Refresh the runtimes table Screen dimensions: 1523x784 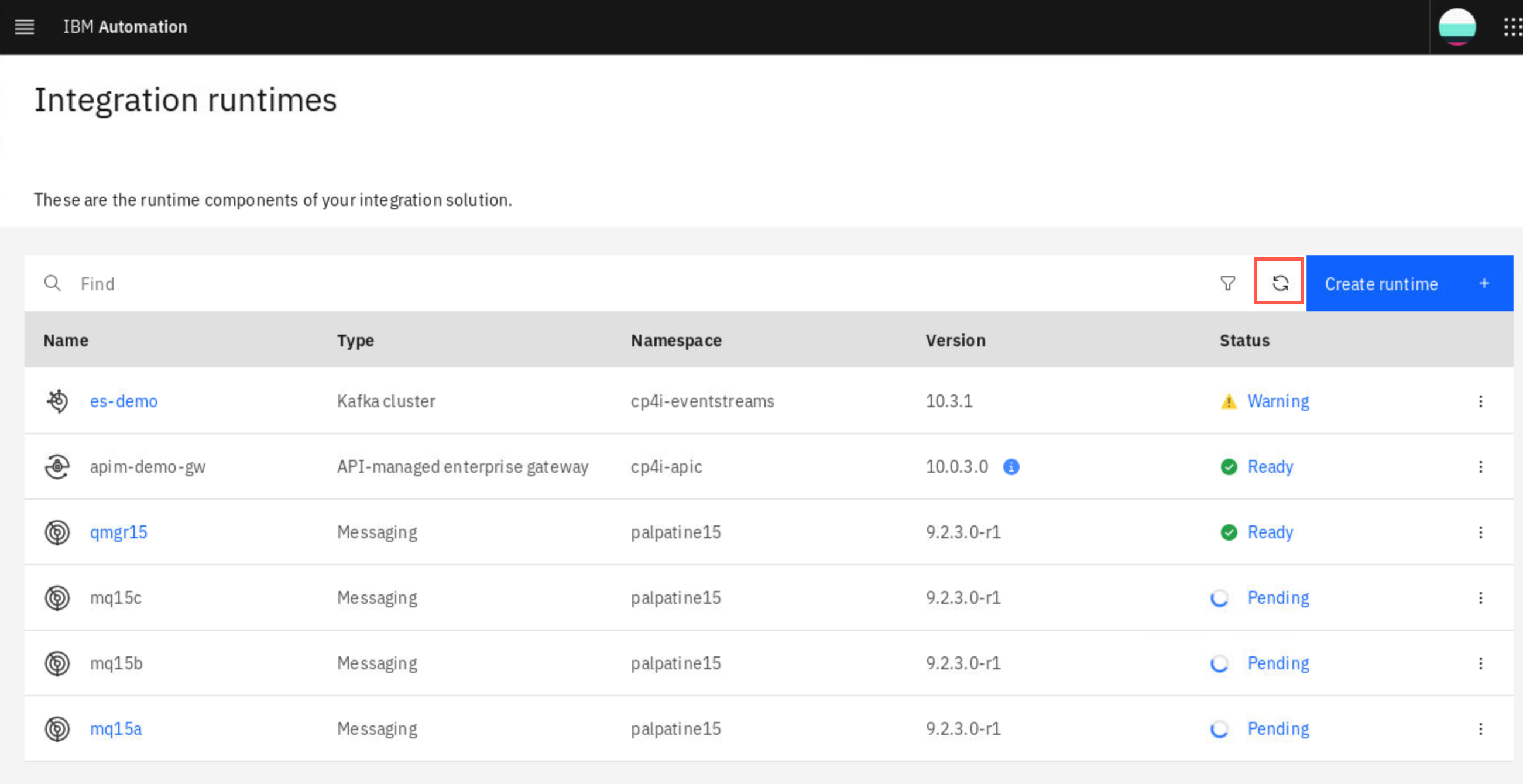1280,284
